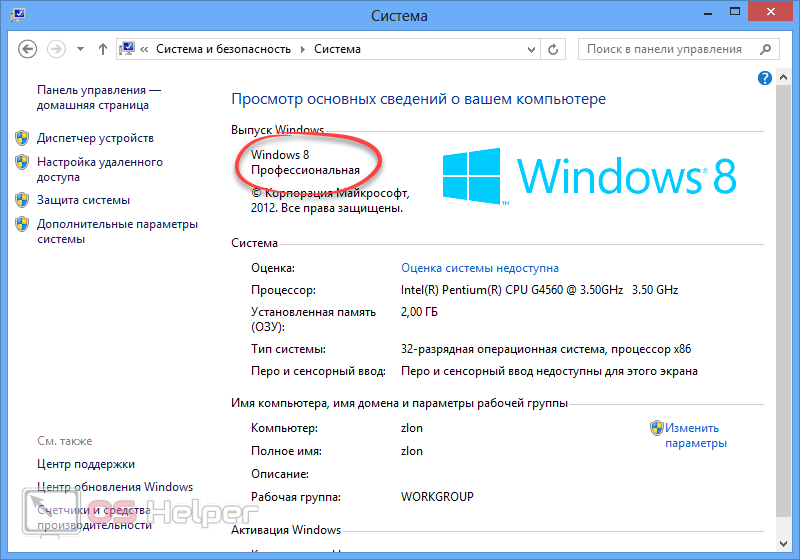Screen dimensions: 800x560
Task: Refresh the address bar view
Action: click(553, 49)
